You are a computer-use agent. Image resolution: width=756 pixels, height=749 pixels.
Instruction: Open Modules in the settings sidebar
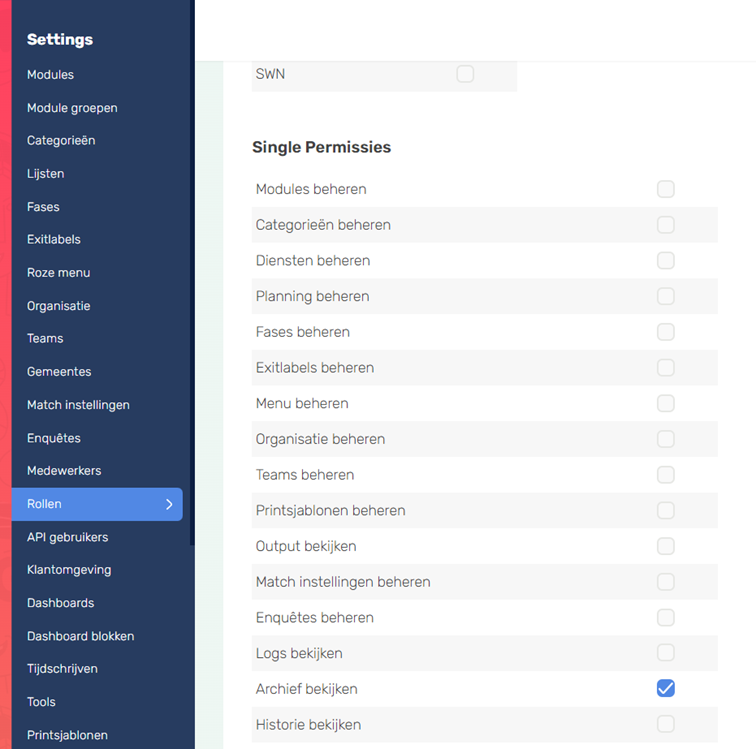click(x=50, y=75)
